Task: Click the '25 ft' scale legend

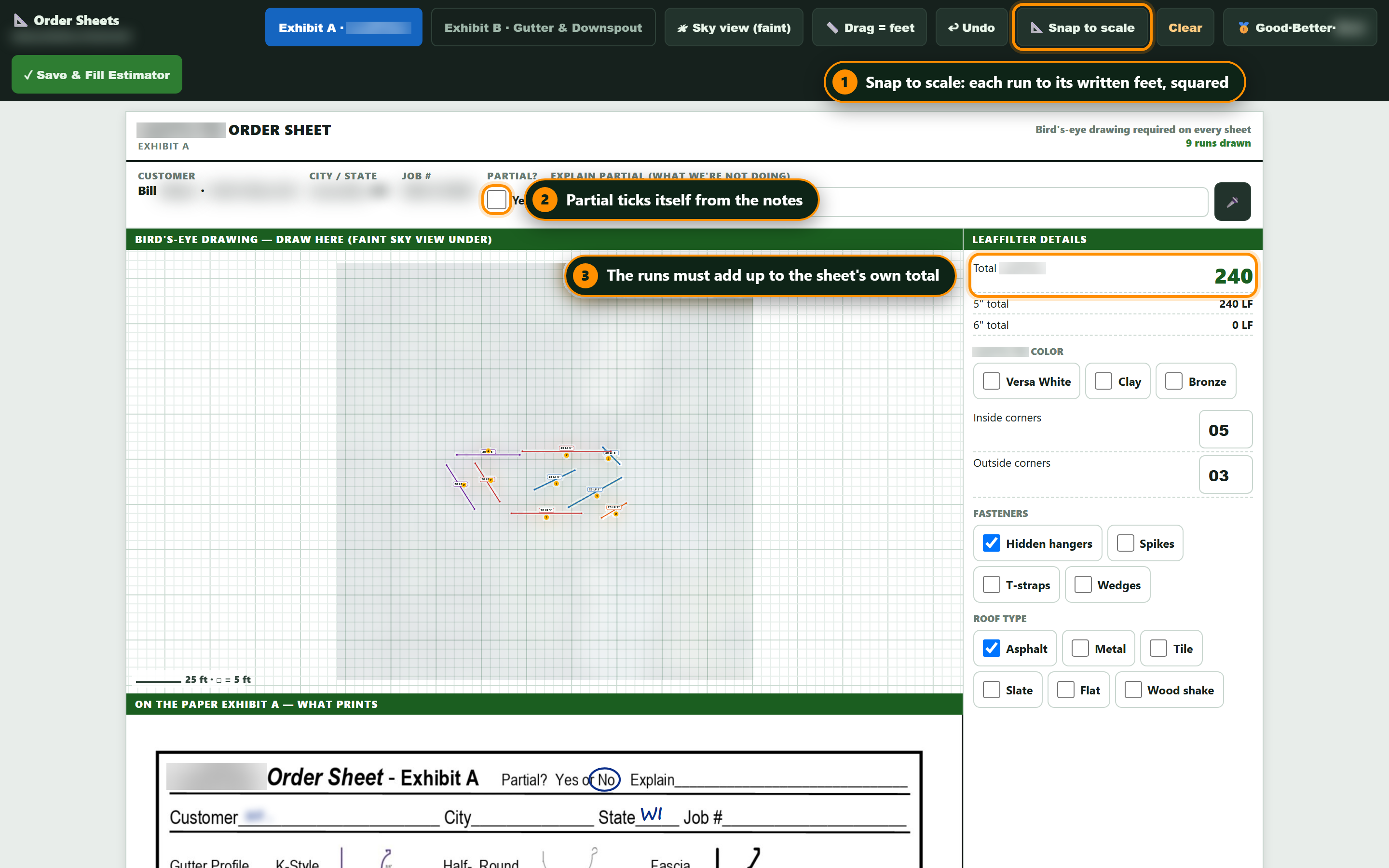Action: pos(193,679)
